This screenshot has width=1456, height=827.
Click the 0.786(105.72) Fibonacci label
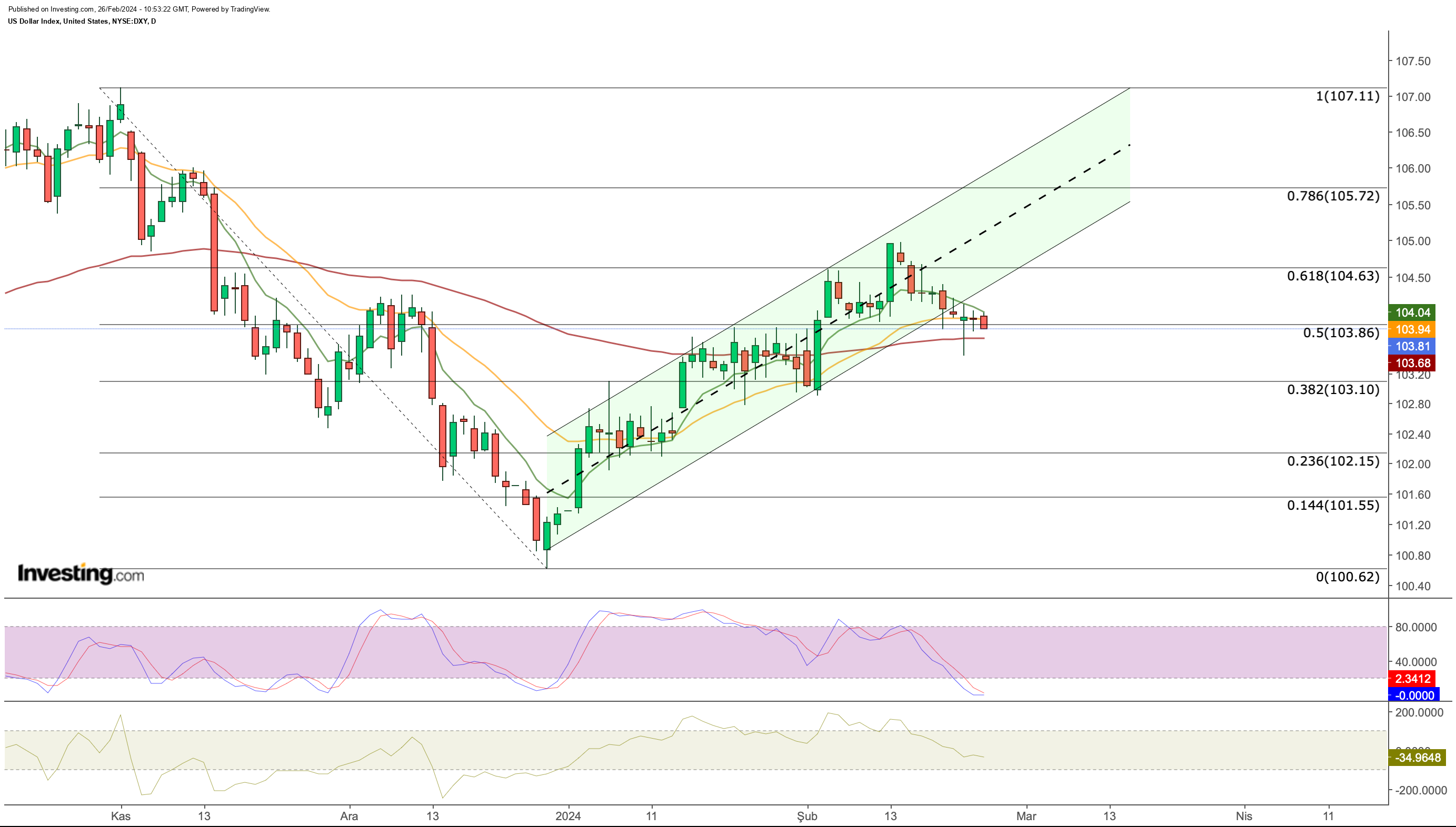point(1333,196)
